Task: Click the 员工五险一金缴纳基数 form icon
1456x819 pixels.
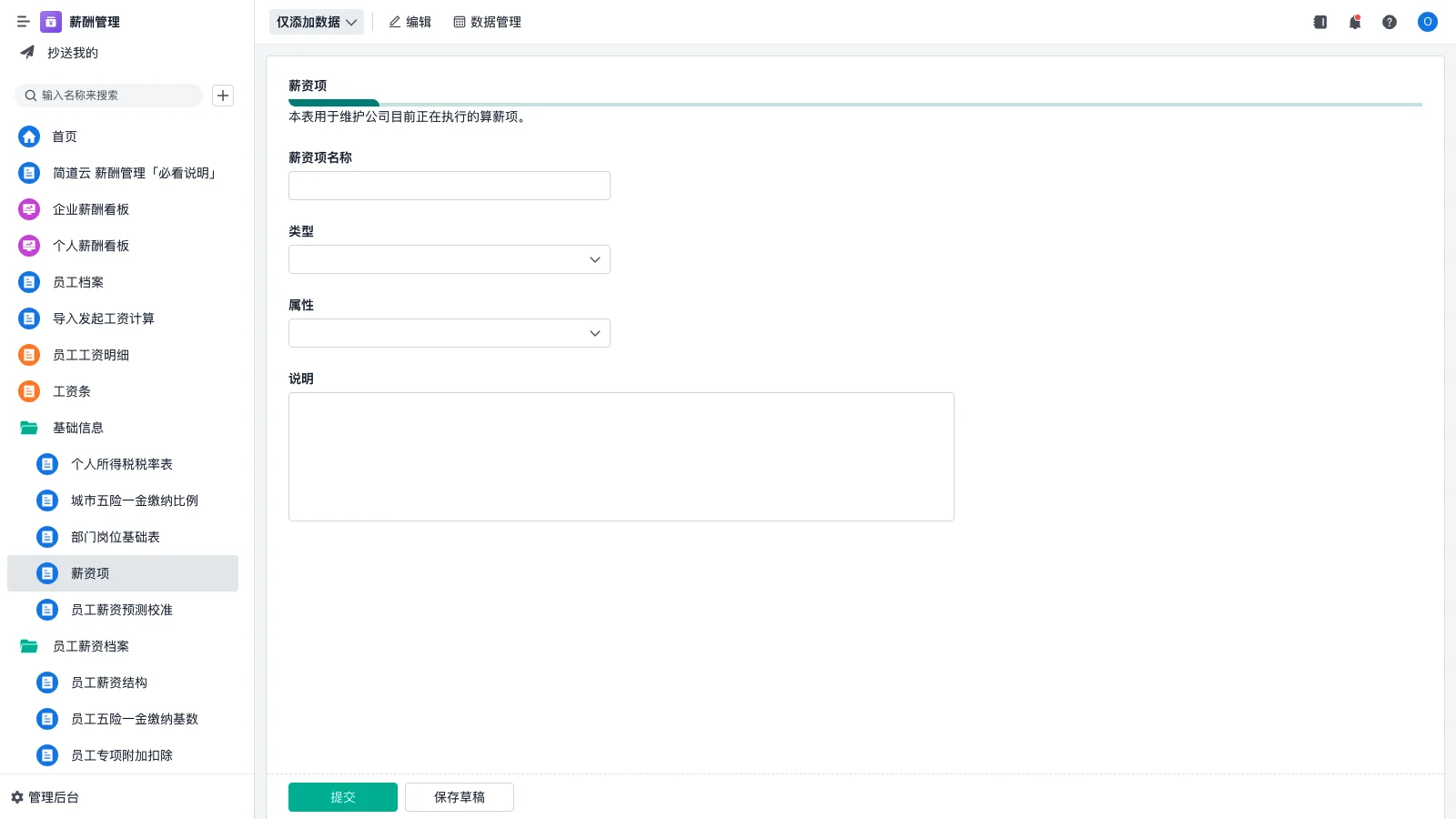Action: [47, 719]
